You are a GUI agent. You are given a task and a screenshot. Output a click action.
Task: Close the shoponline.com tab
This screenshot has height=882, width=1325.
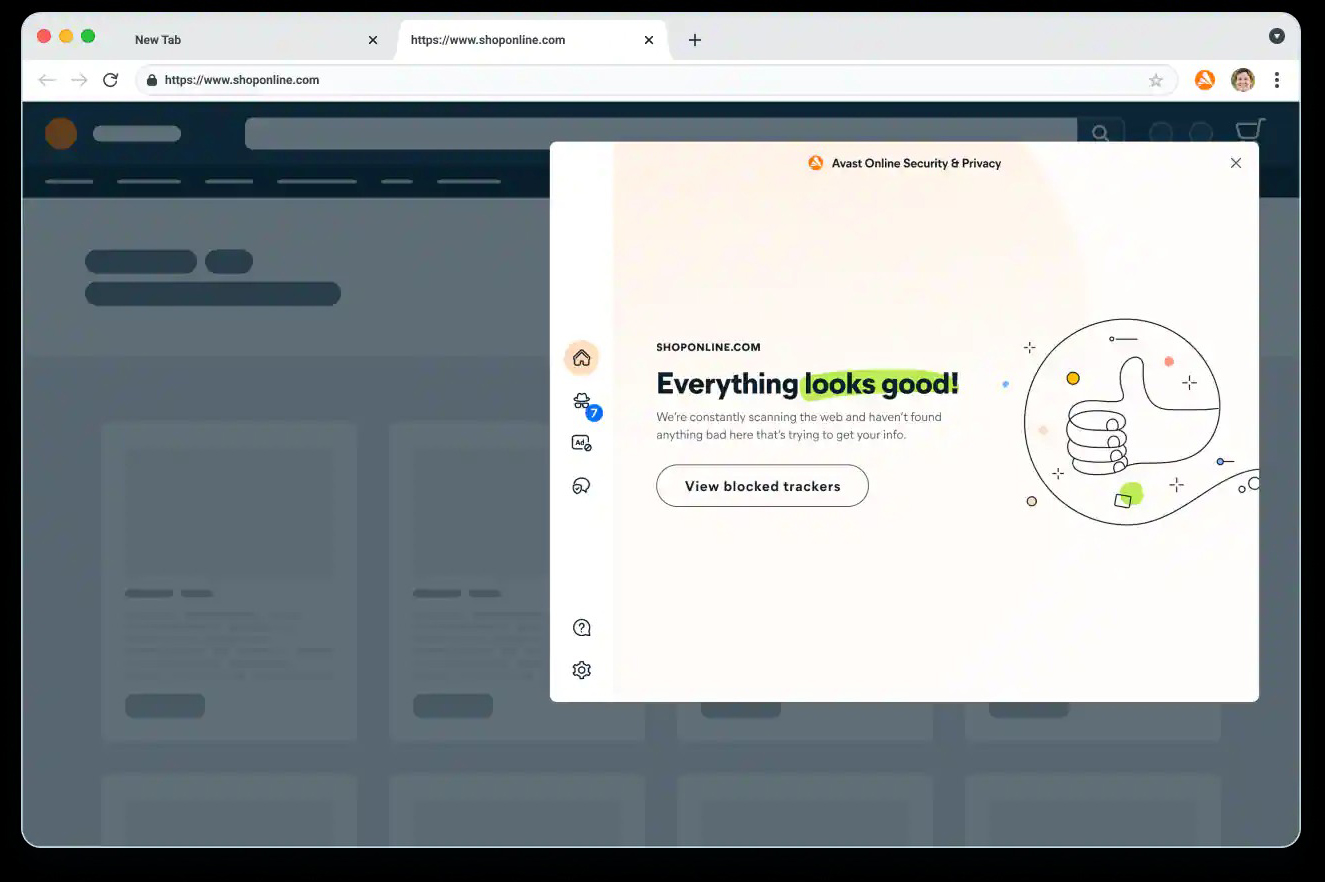click(x=649, y=40)
